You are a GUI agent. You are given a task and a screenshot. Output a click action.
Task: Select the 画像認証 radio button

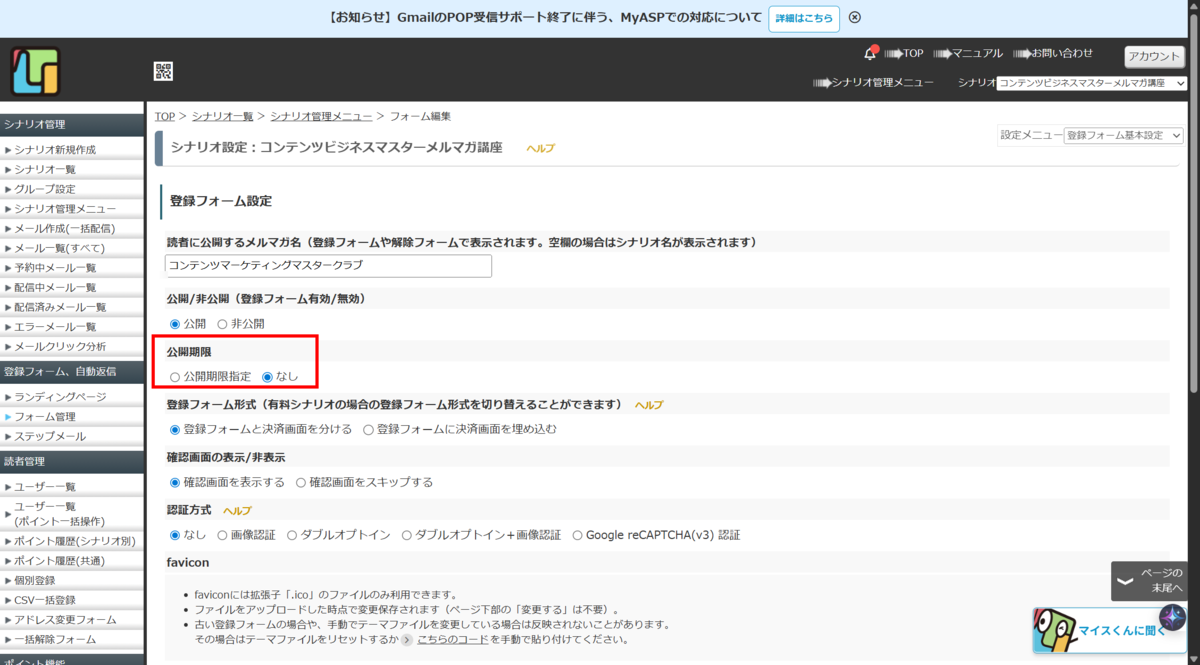click(x=222, y=535)
